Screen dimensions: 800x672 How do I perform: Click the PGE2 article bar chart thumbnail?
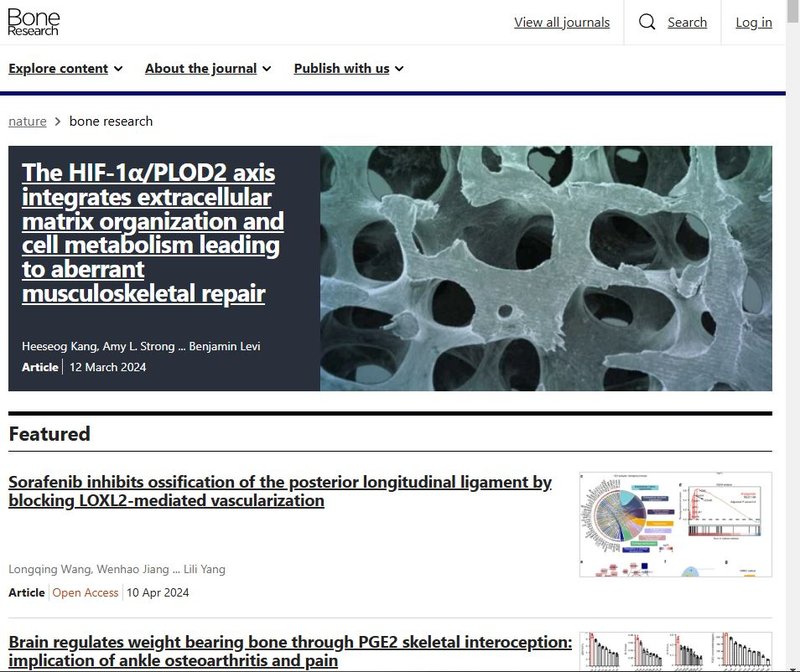tap(675, 652)
